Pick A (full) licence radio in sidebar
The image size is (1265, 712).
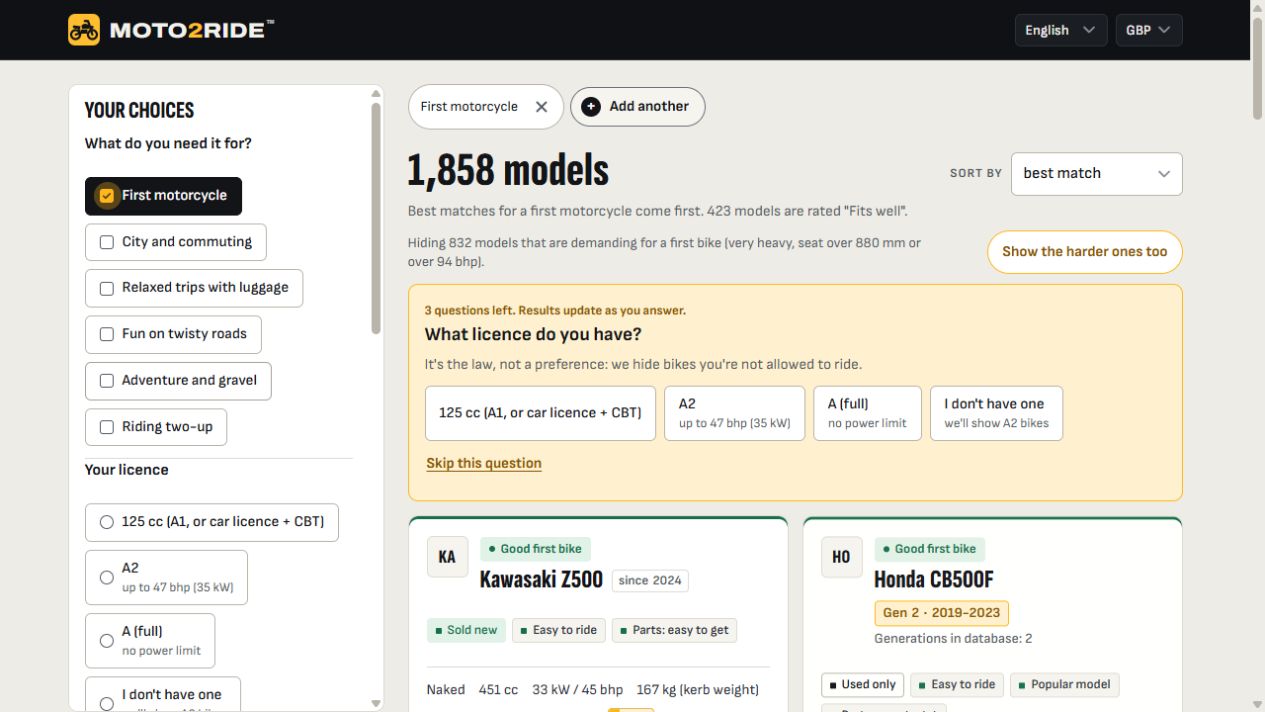tap(107, 641)
